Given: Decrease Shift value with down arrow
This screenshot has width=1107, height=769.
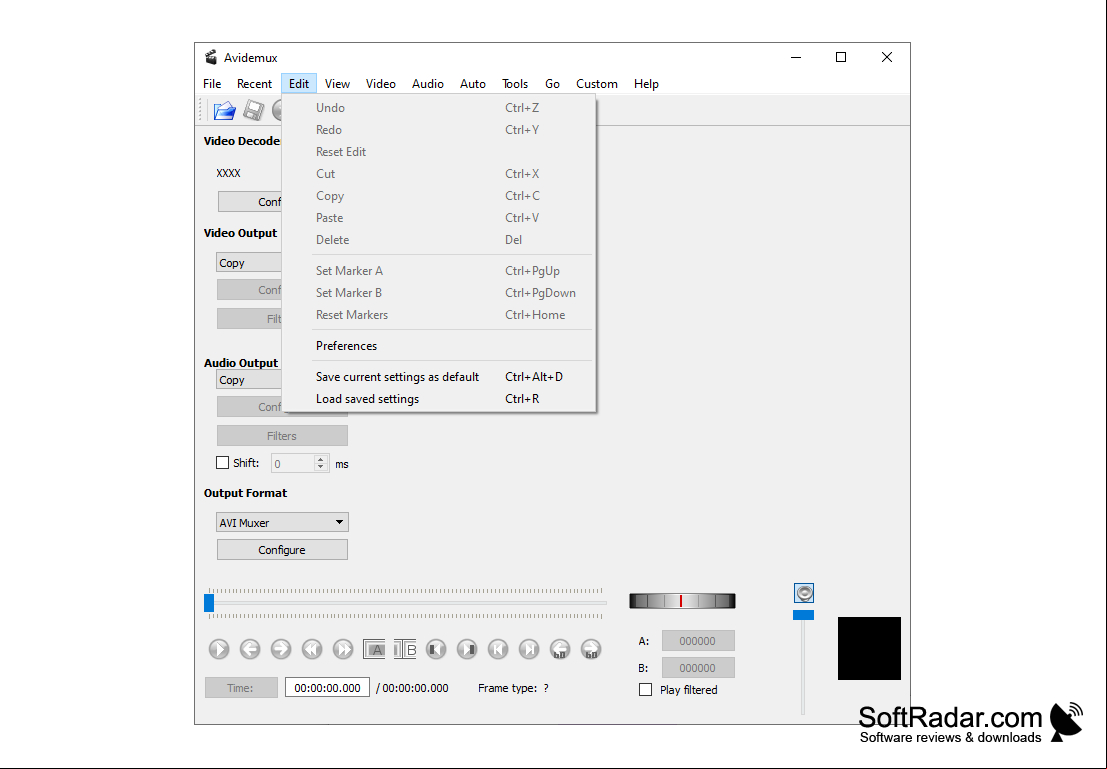Looking at the screenshot, I should (321, 467).
